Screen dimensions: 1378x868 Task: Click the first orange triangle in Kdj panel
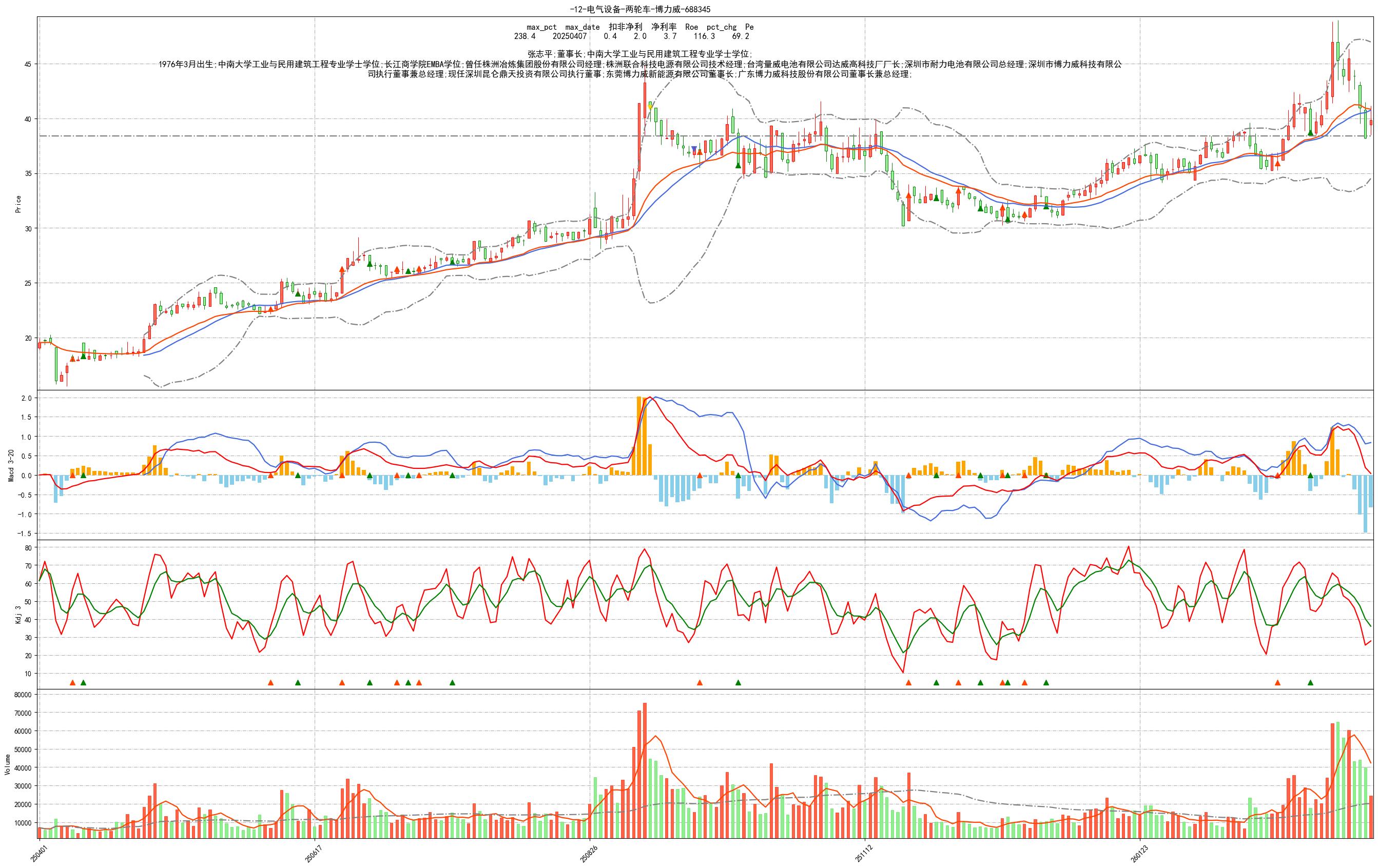click(72, 682)
